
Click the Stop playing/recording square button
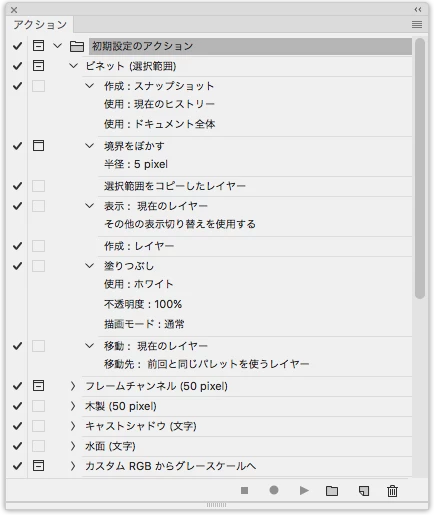click(244, 490)
